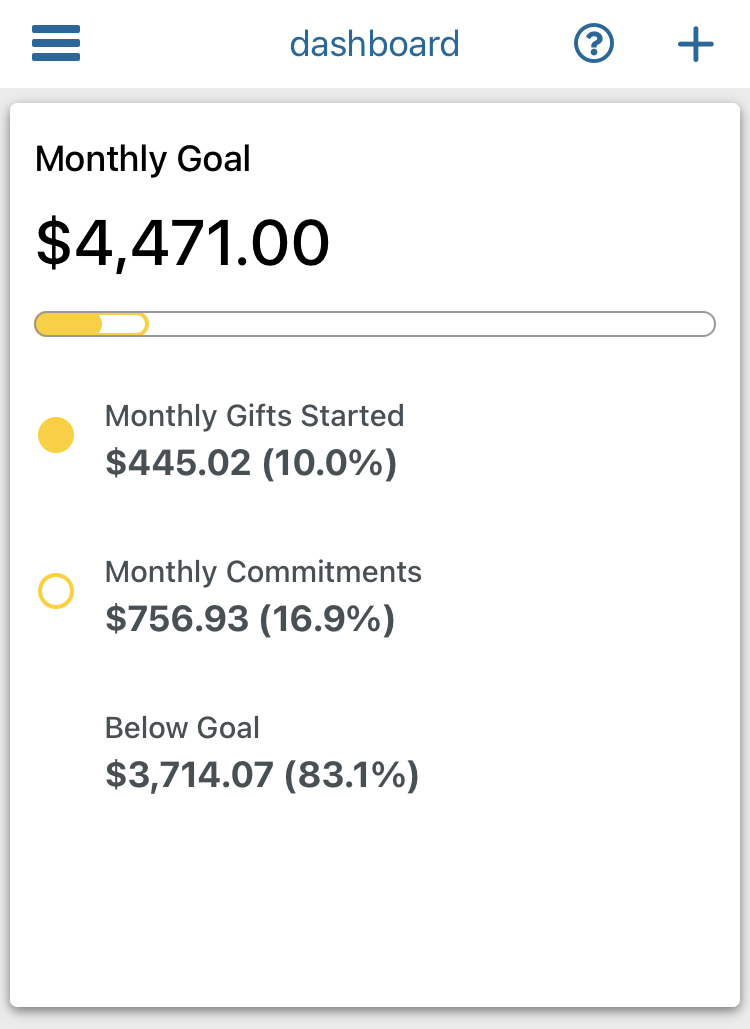Click the empty remainder of progress bar
Screen dimensions: 750x1029
(430, 324)
